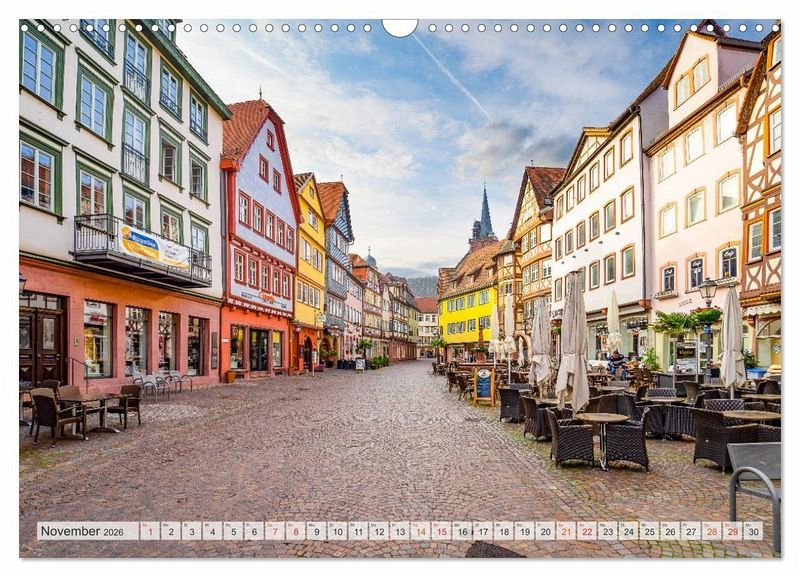The image size is (800, 577).
Task: Click day 20 in November strip
Action: coord(545,531)
